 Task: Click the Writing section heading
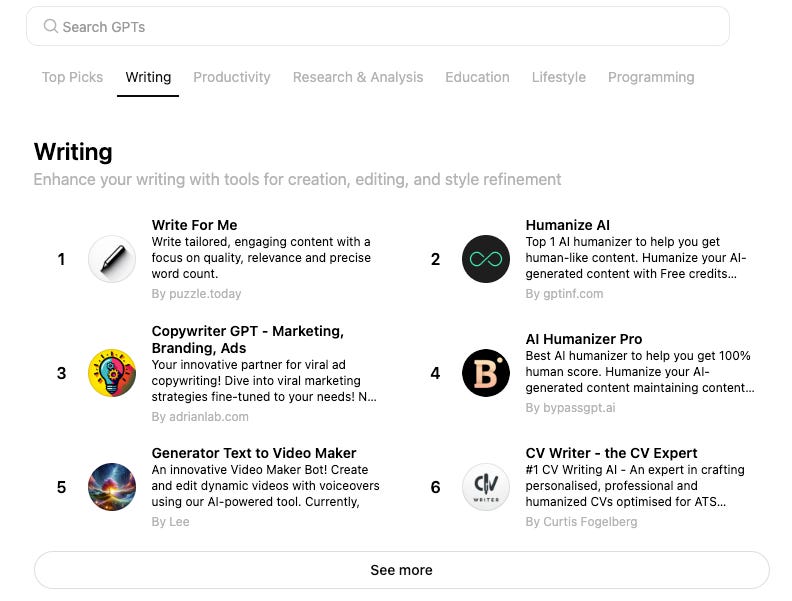pos(73,152)
